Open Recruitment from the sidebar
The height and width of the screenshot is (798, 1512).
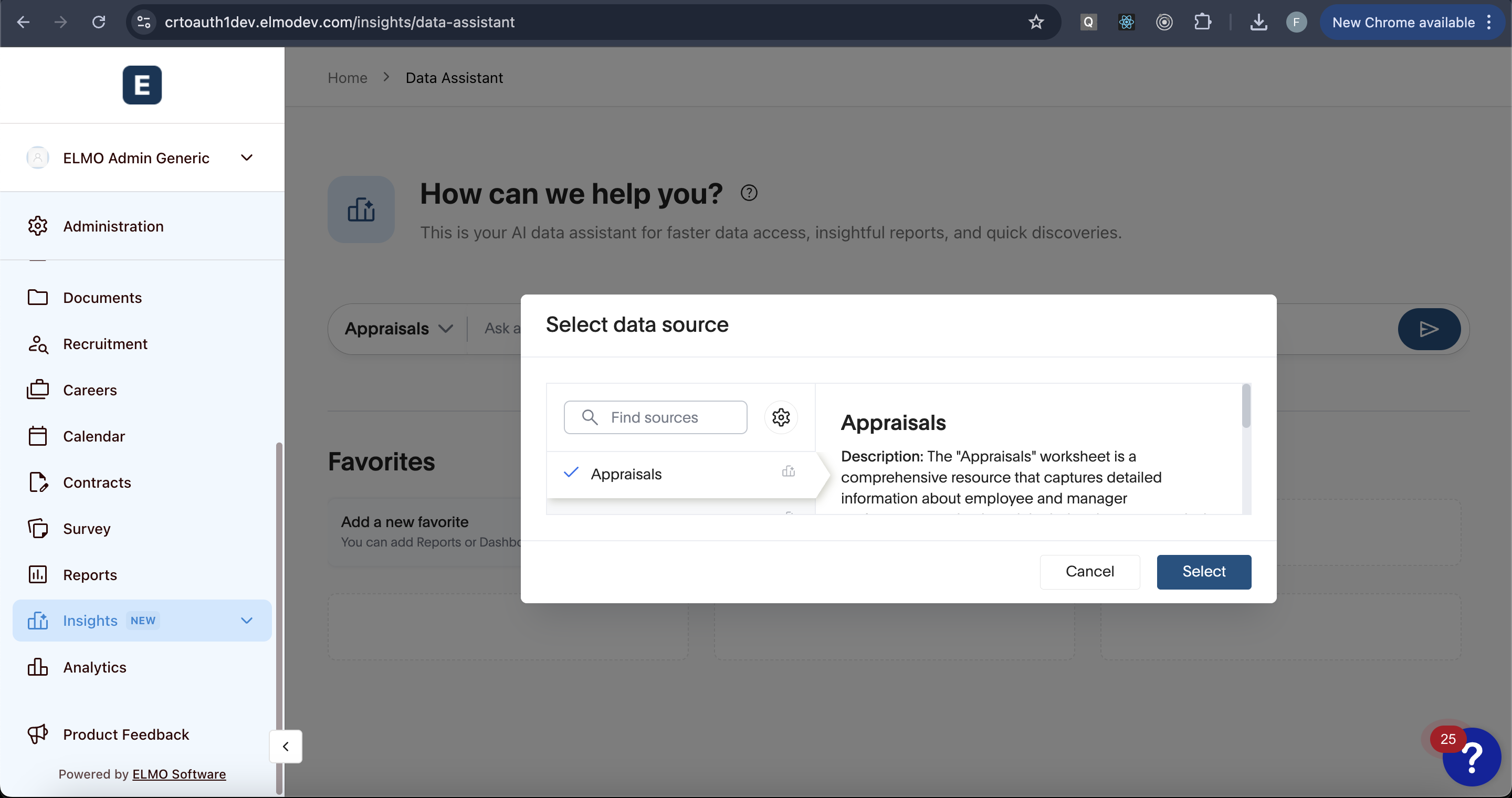pos(105,344)
